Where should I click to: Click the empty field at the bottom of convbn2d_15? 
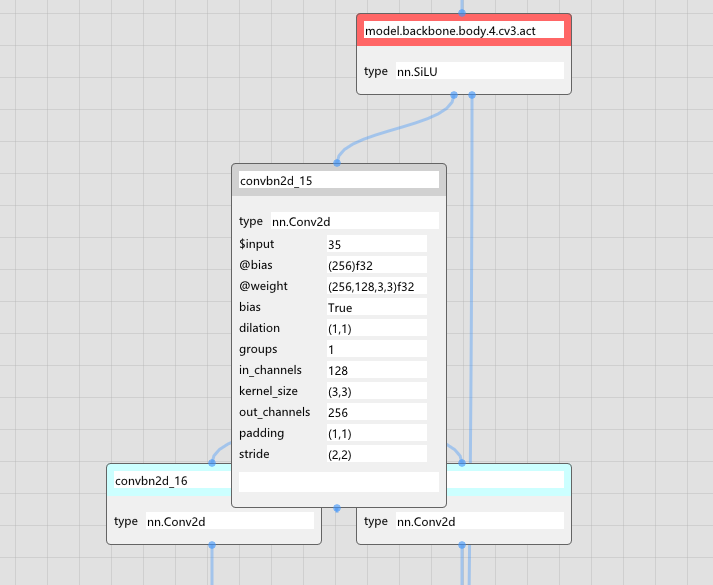(339, 482)
